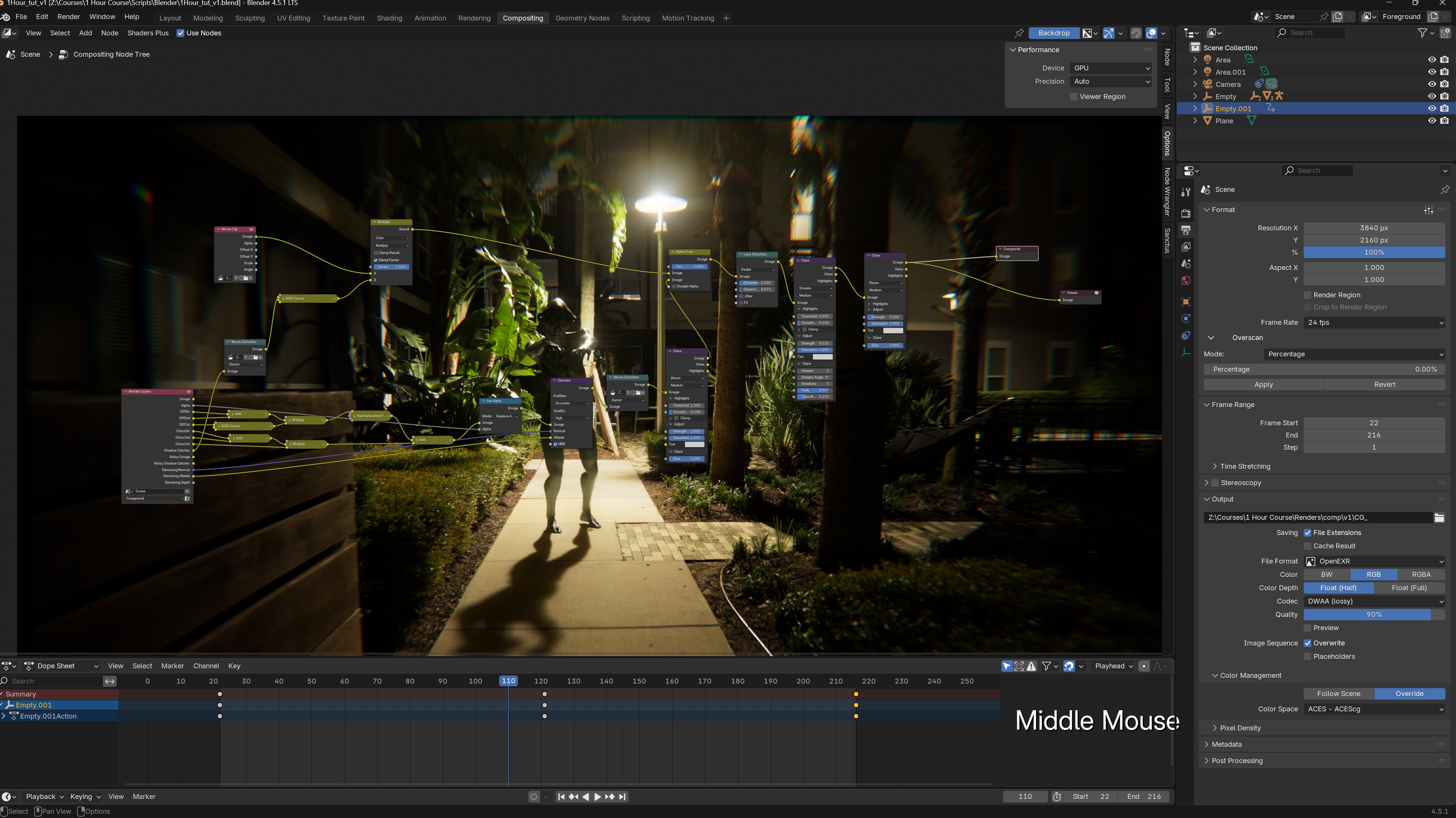This screenshot has width=1456, height=818.
Task: Adjust the output Quality slider
Action: [1373, 615]
